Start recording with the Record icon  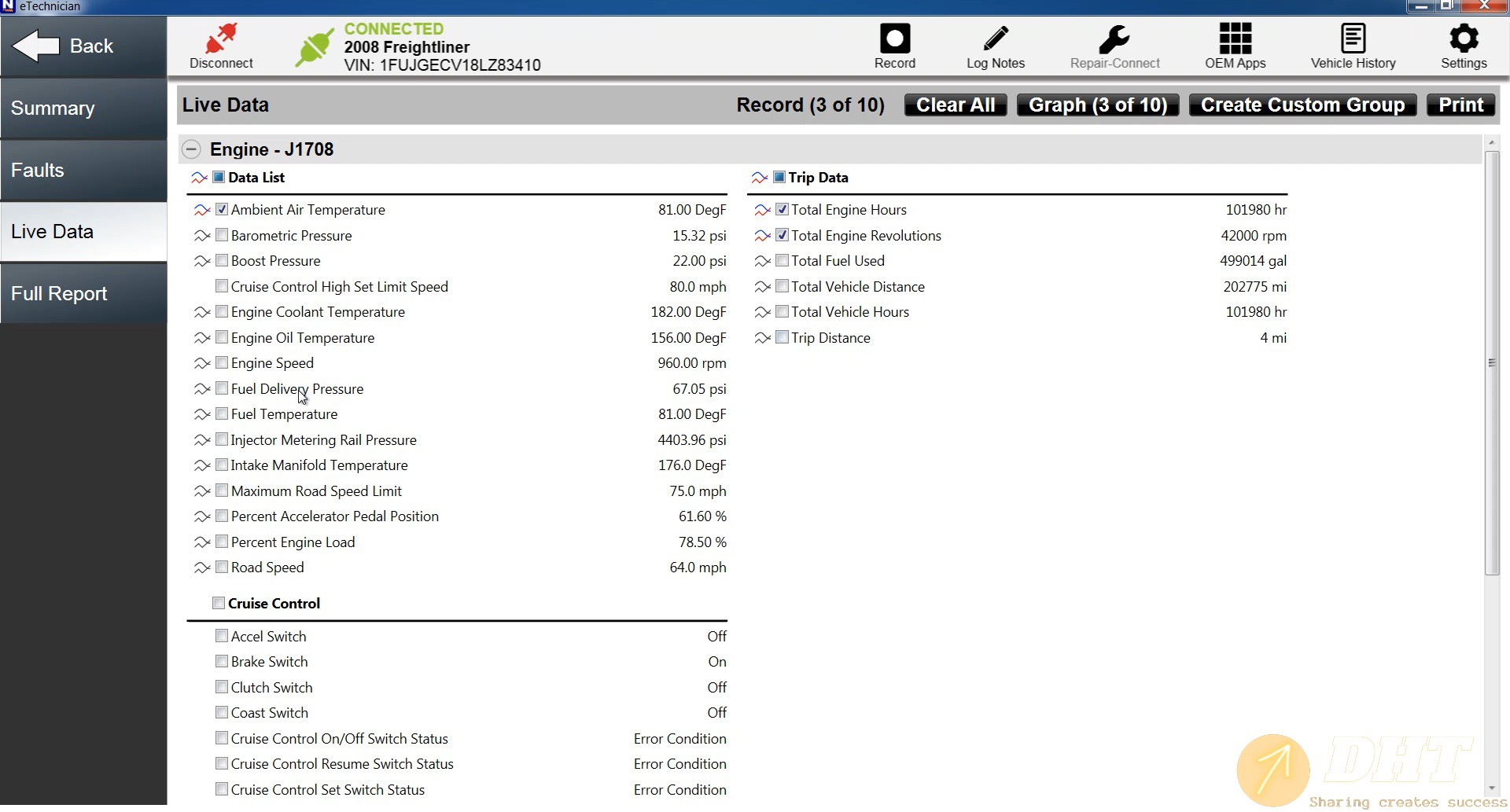click(894, 39)
